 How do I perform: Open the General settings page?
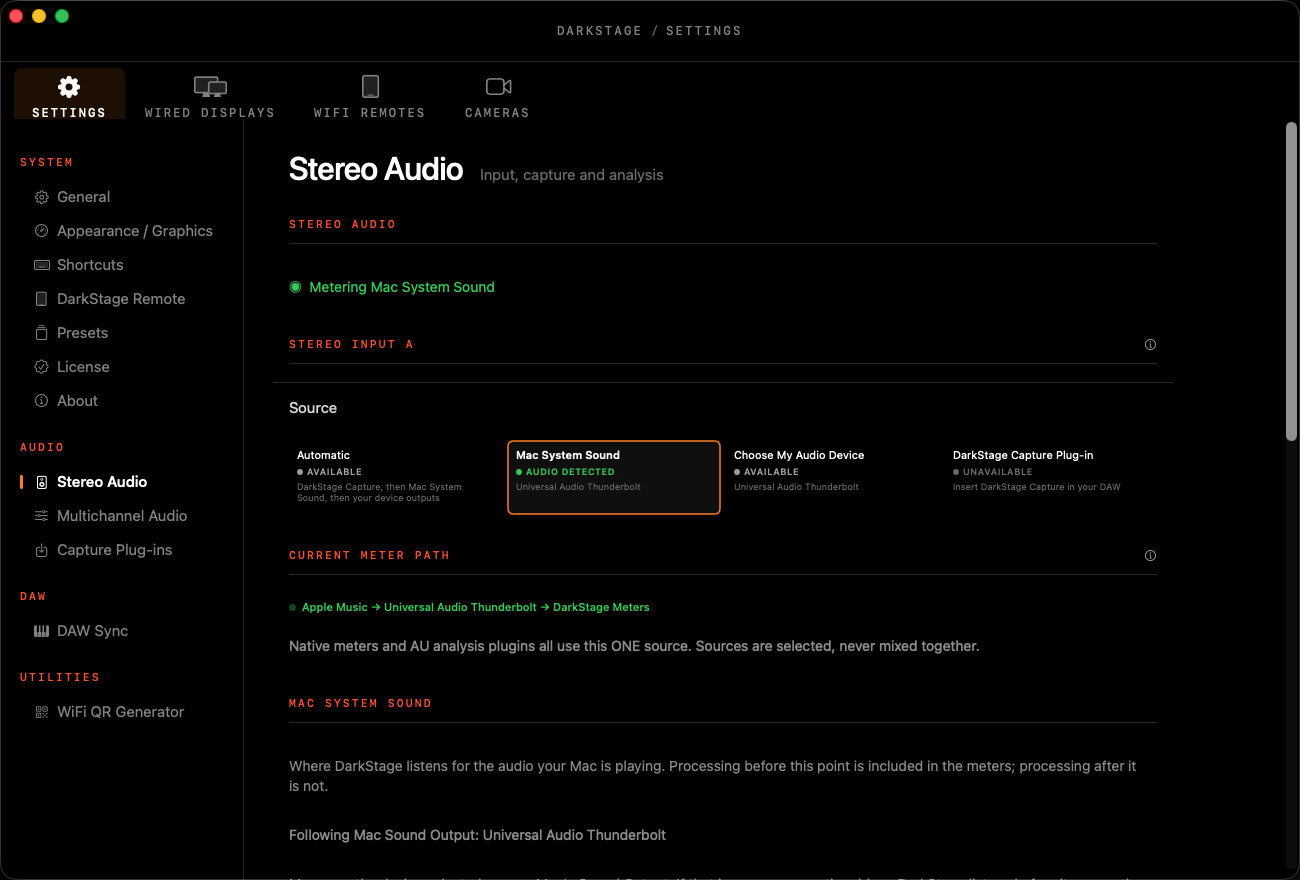pos(84,197)
